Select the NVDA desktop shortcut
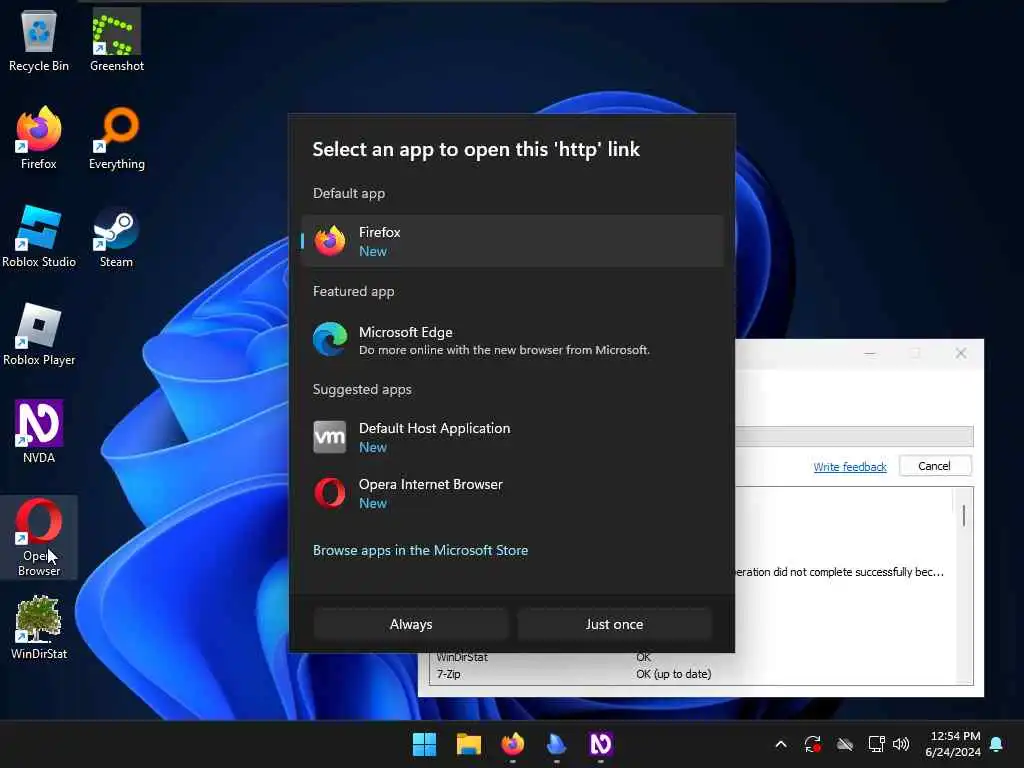This screenshot has height=768, width=1024. (x=39, y=432)
